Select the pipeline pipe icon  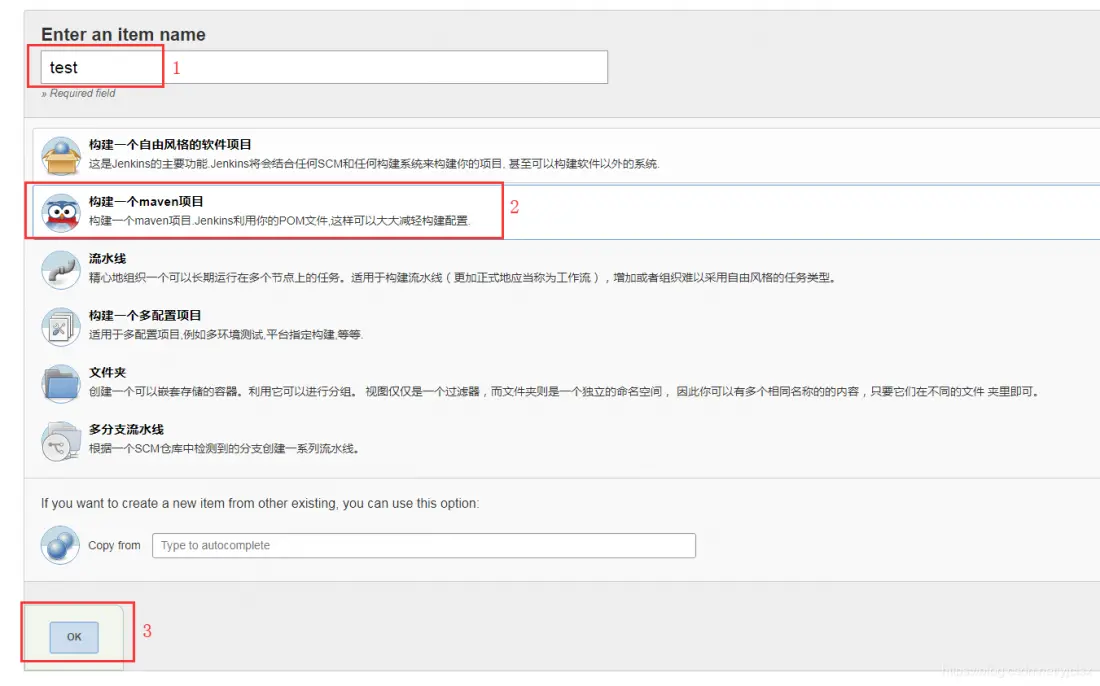click(61, 269)
